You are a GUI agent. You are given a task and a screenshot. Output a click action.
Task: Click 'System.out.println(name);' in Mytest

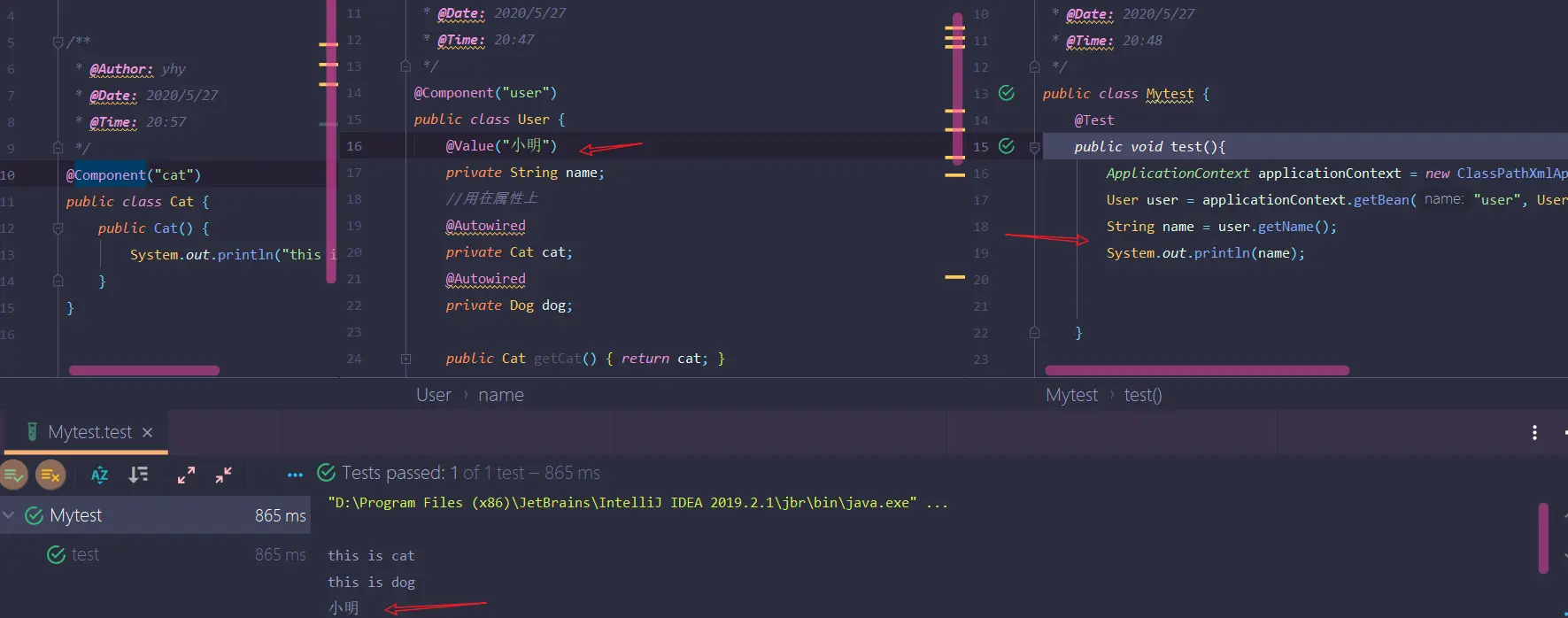click(x=1206, y=253)
